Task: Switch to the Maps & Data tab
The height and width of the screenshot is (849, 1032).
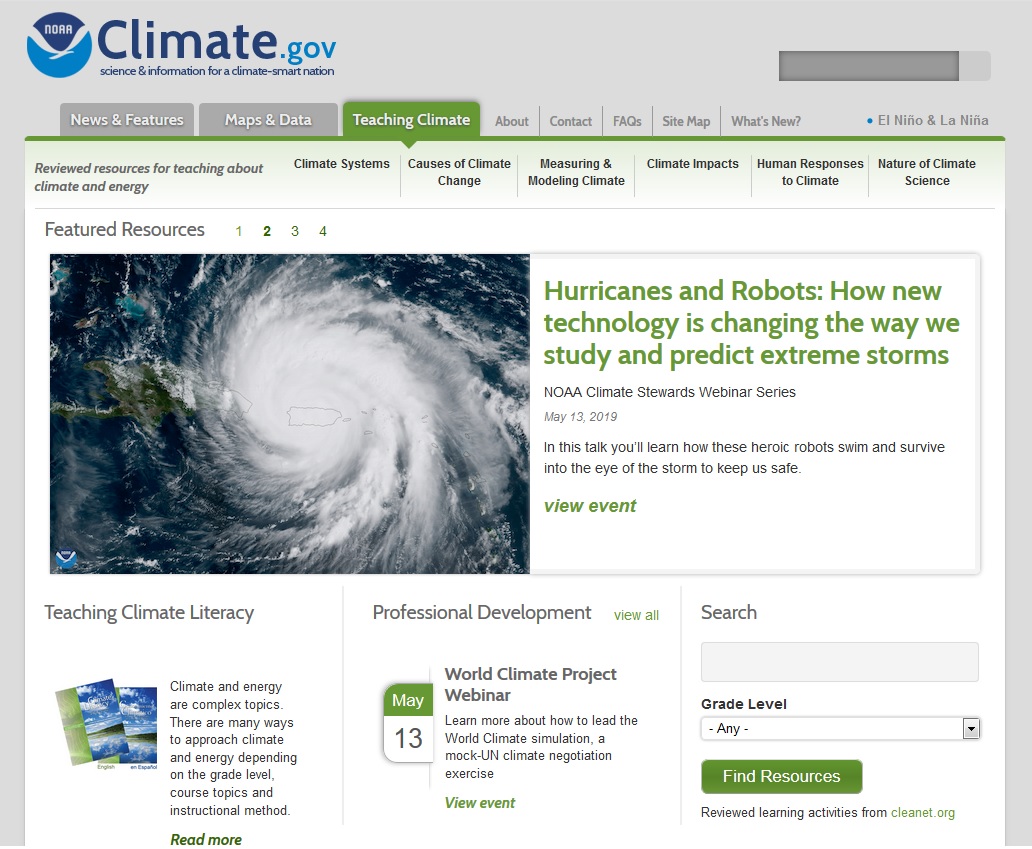Action: coord(268,119)
